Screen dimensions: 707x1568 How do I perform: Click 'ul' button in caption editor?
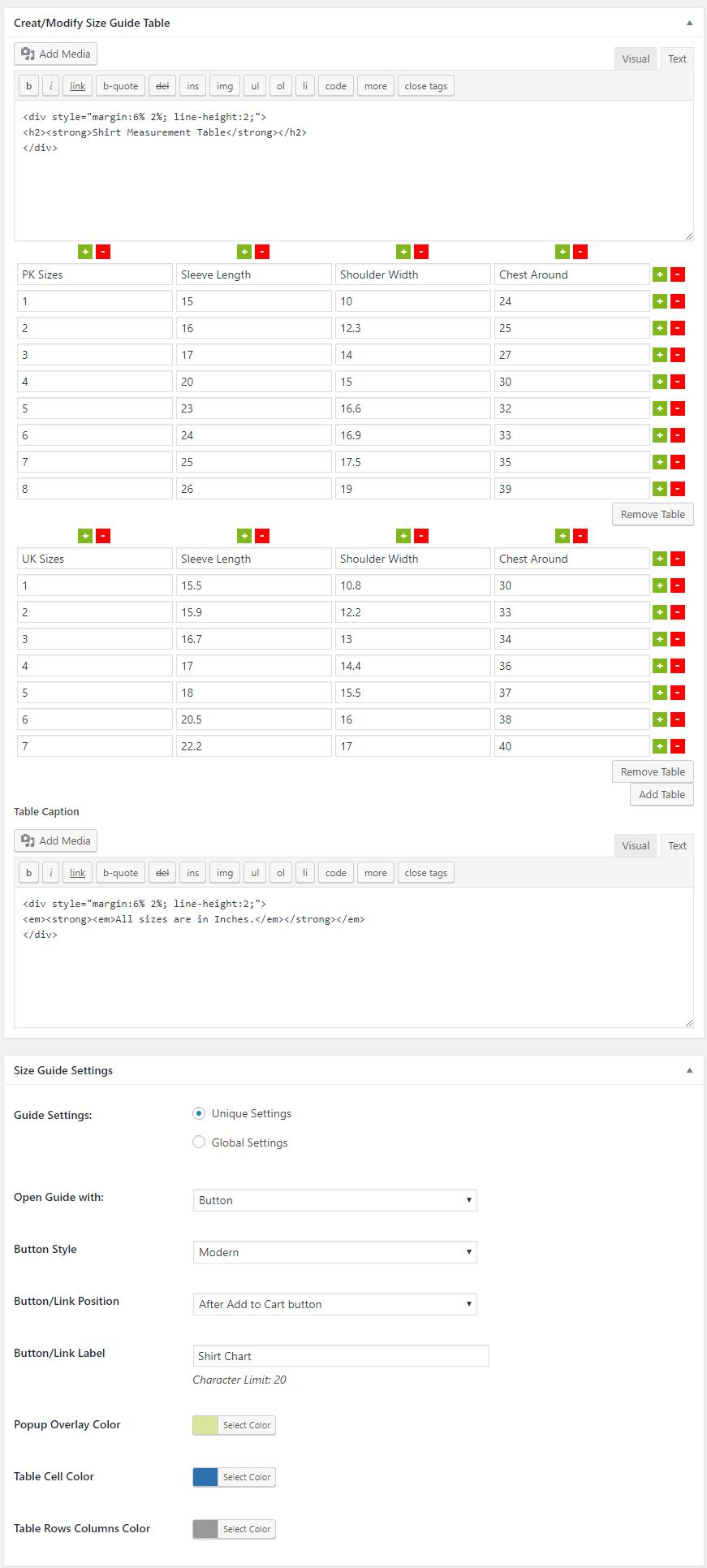[255, 873]
